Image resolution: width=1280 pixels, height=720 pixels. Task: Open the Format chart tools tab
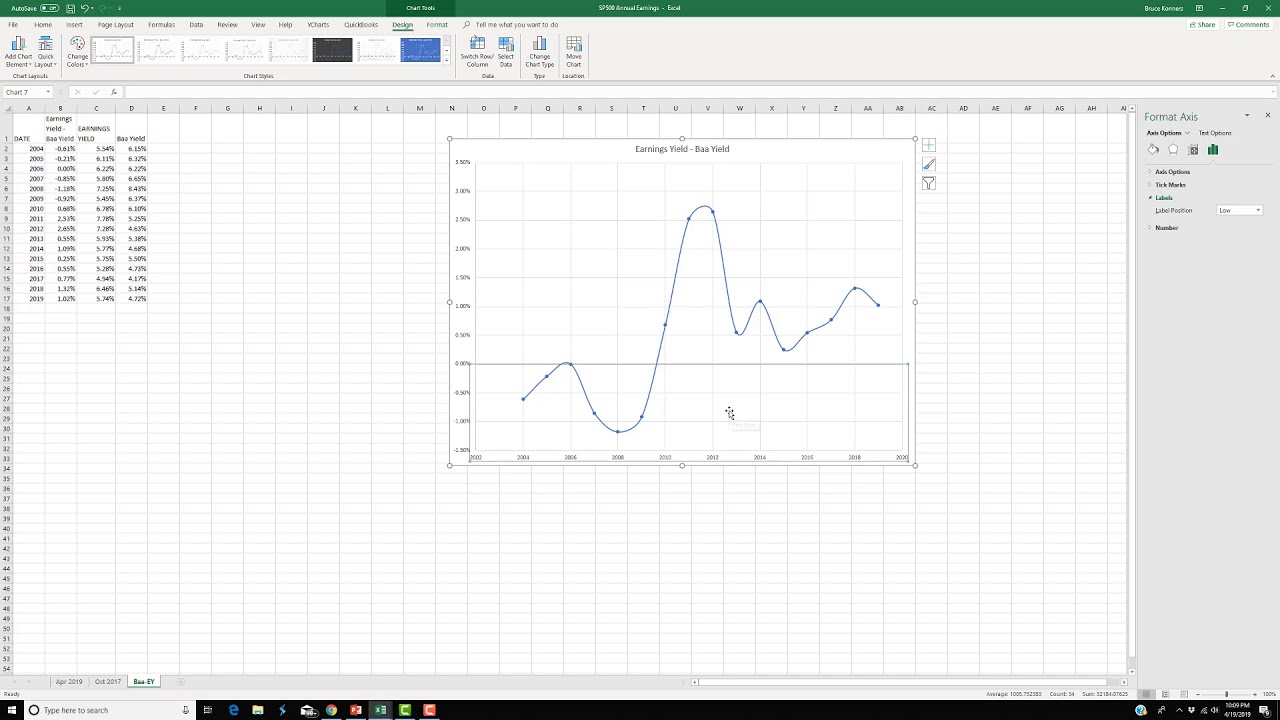[437, 24]
